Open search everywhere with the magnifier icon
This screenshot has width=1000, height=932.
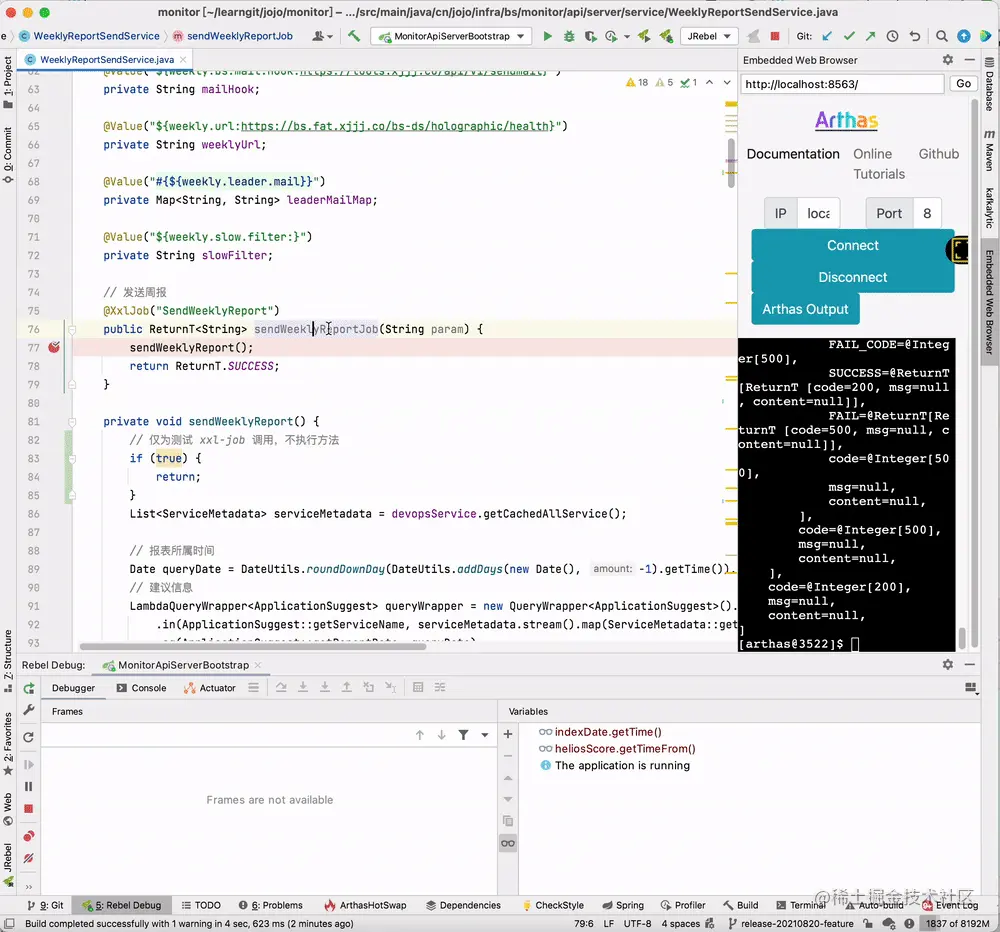[x=941, y=35]
